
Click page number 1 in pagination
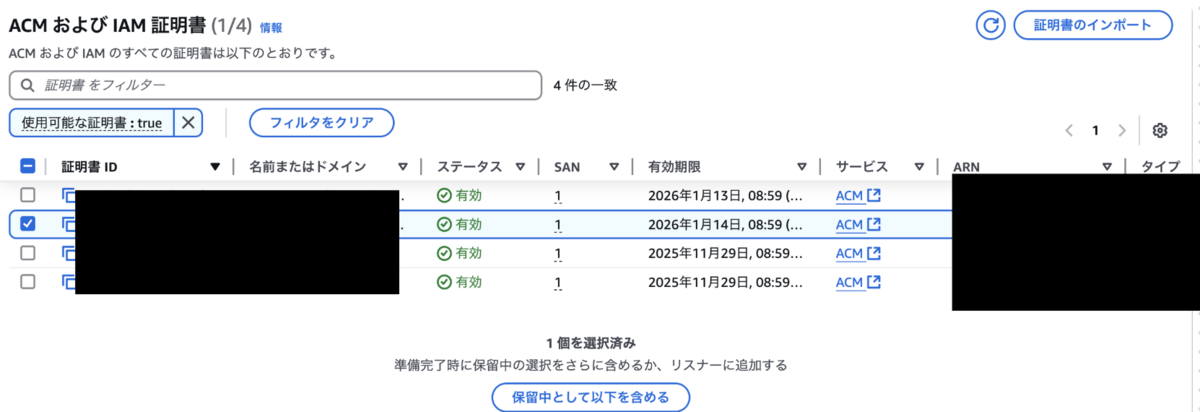pos(1095,130)
